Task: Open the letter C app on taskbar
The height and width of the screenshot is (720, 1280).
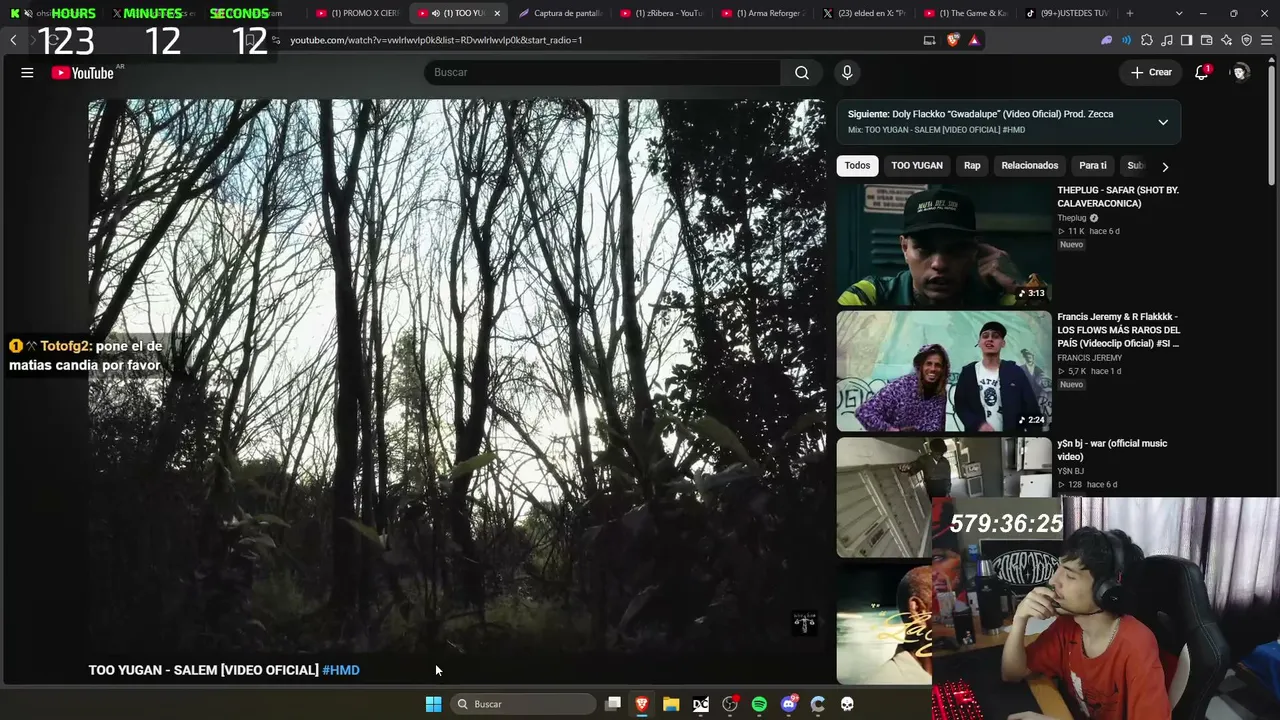Action: [818, 704]
